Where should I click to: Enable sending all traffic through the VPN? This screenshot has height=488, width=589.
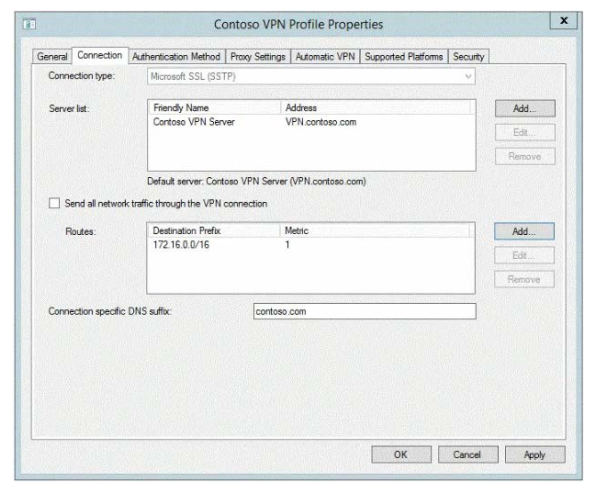(x=54, y=204)
